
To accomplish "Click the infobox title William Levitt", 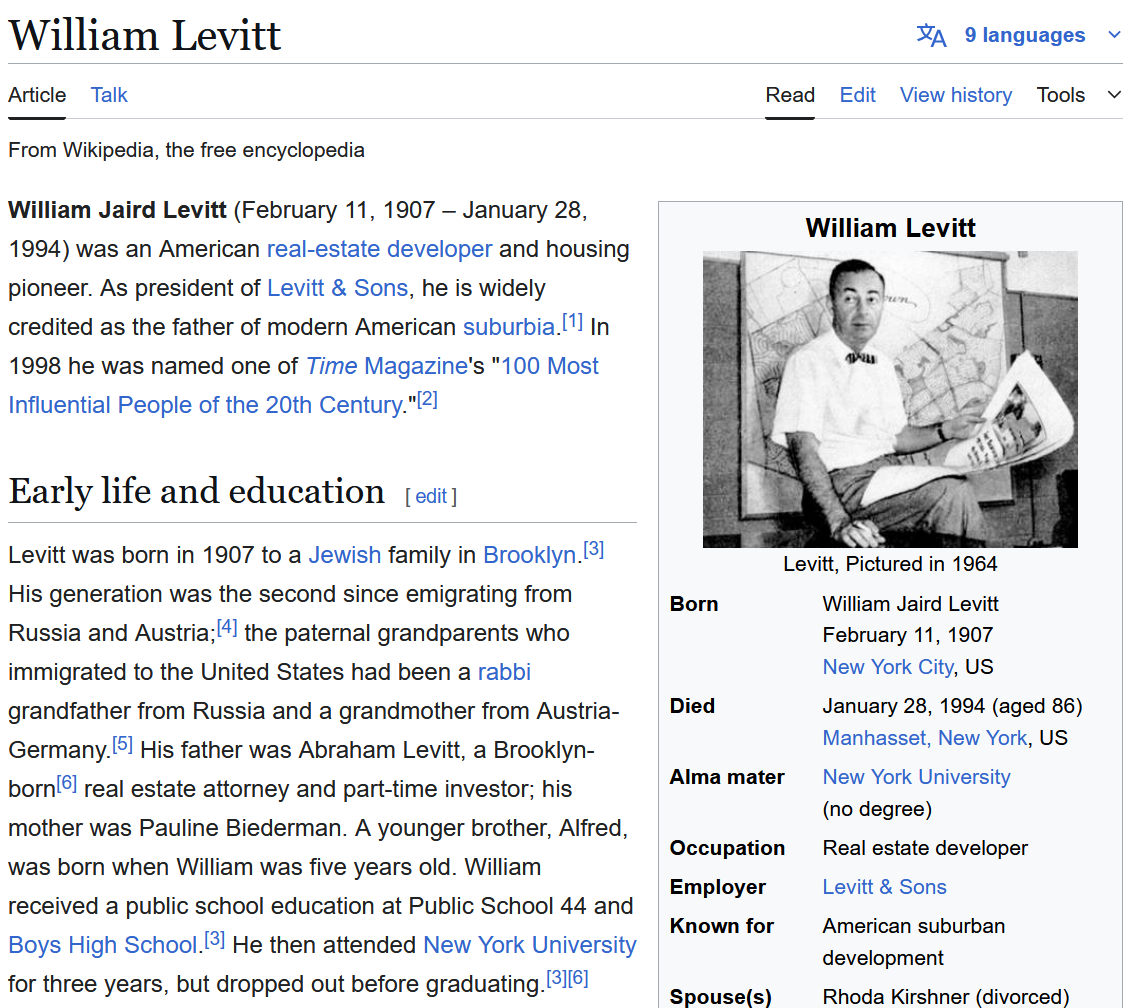I will [890, 228].
